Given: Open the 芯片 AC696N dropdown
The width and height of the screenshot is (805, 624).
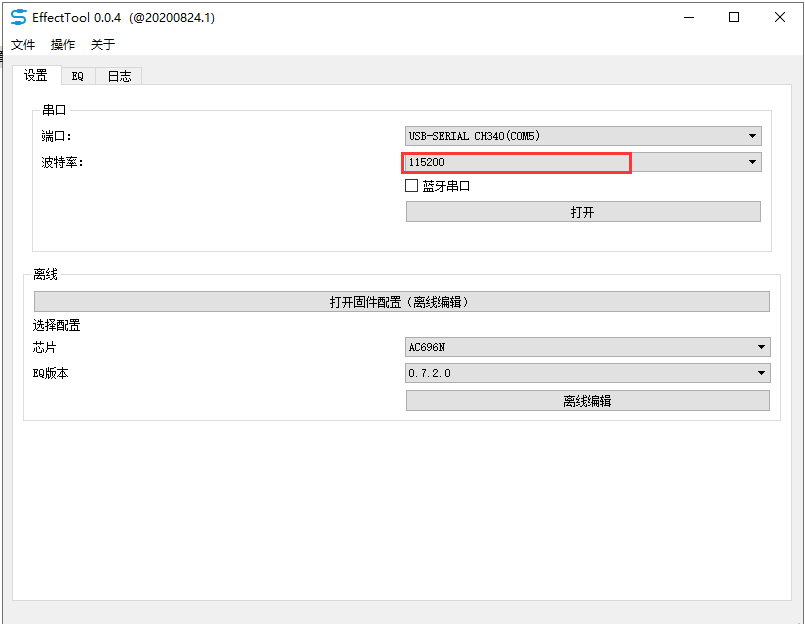Looking at the screenshot, I should pyautogui.click(x=587, y=347).
